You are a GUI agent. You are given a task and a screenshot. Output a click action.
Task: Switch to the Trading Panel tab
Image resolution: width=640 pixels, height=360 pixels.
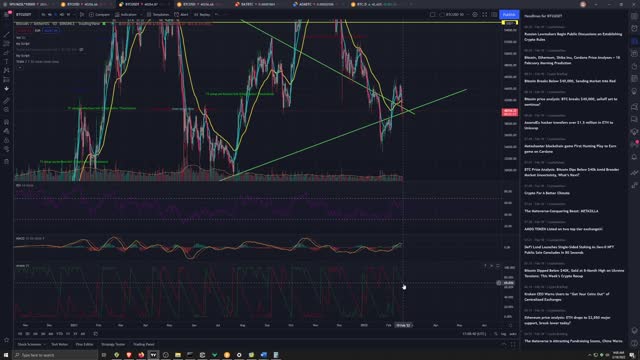tap(144, 344)
